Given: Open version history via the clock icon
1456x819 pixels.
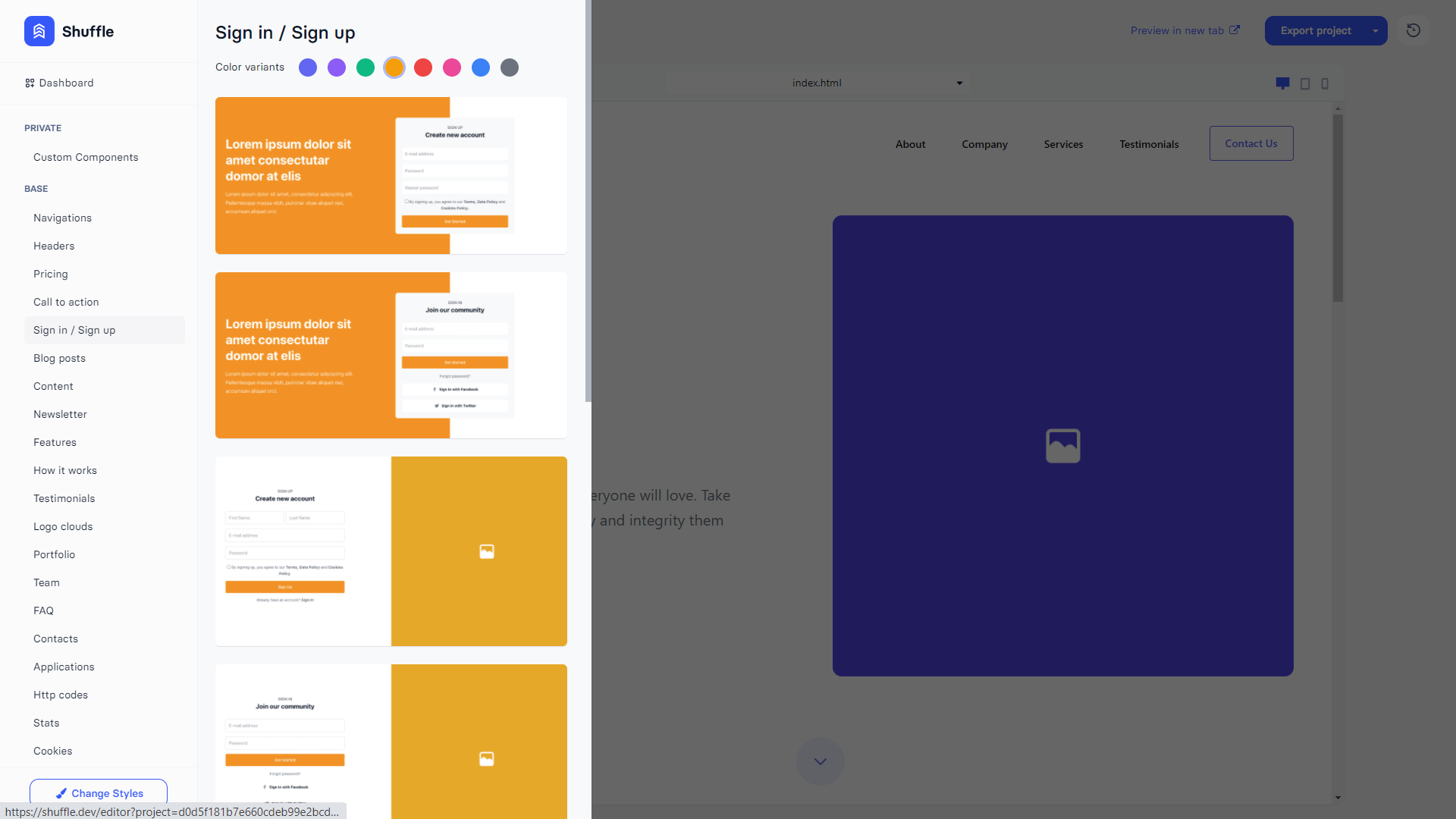Looking at the screenshot, I should point(1413,30).
